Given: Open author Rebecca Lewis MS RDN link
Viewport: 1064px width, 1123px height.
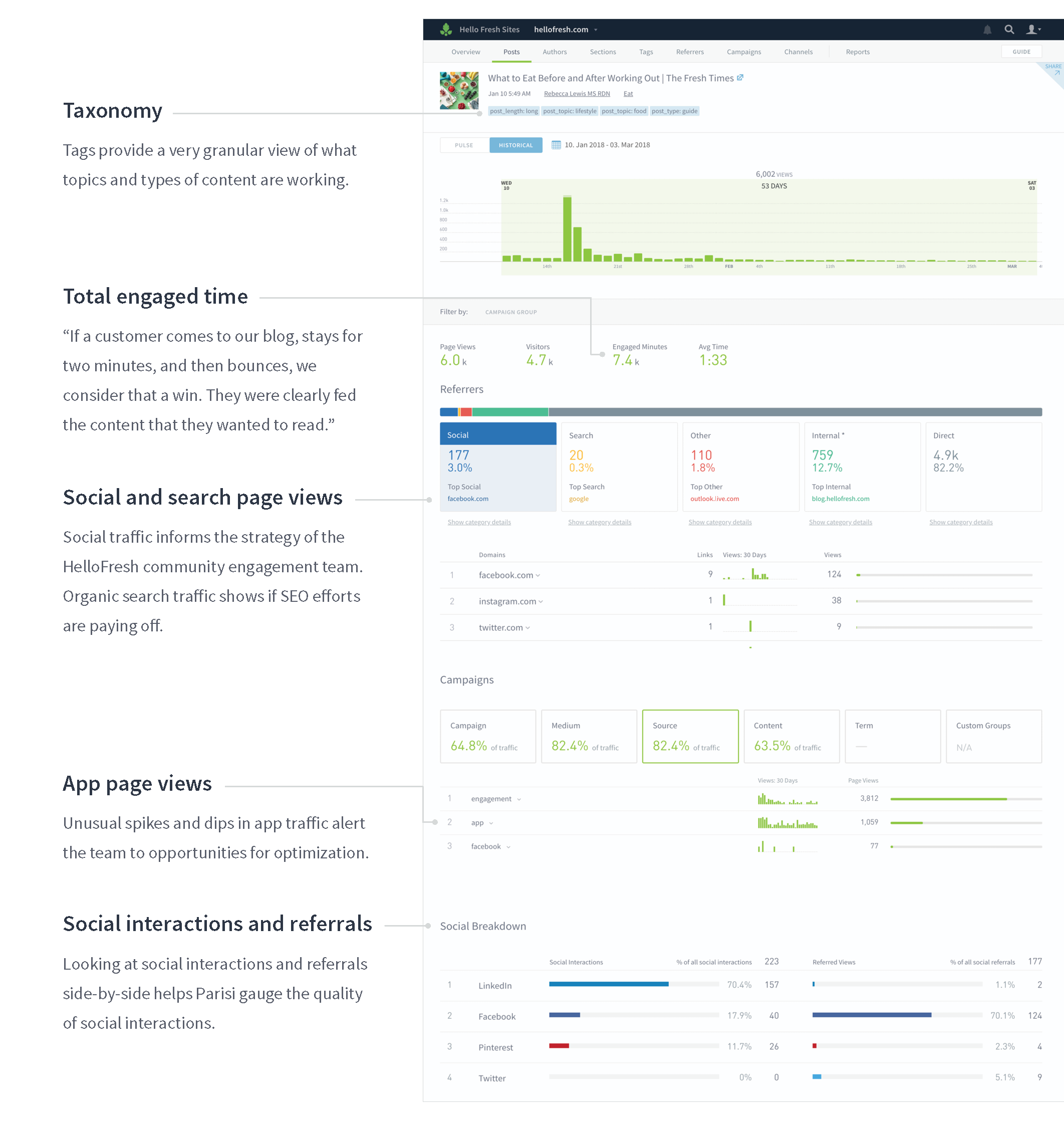Looking at the screenshot, I should [x=577, y=94].
